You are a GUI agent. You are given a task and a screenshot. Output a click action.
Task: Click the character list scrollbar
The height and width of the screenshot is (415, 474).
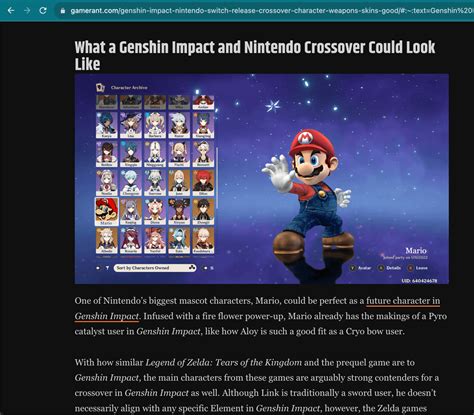(217, 178)
